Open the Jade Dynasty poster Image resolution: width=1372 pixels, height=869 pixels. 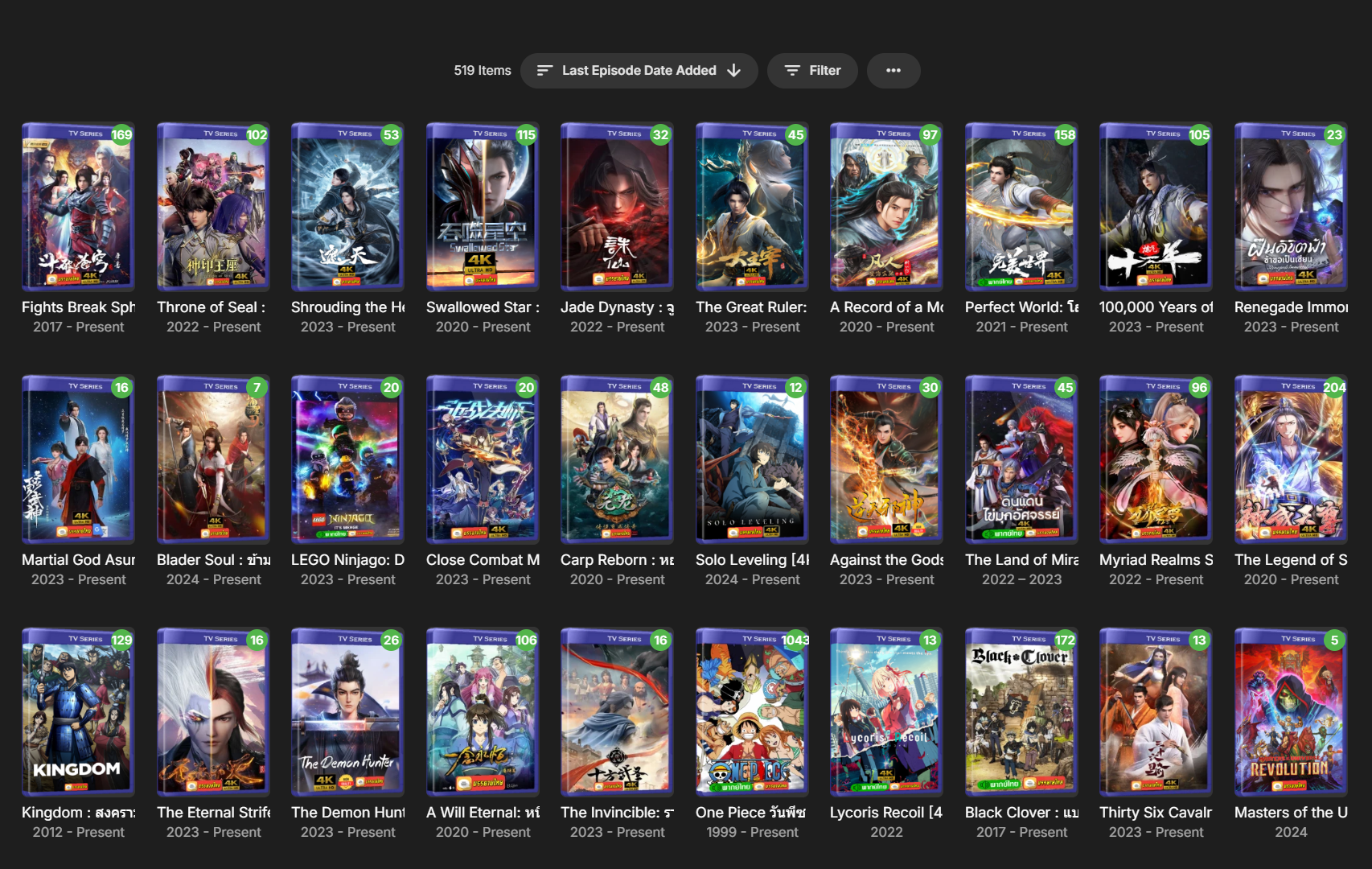(x=617, y=207)
